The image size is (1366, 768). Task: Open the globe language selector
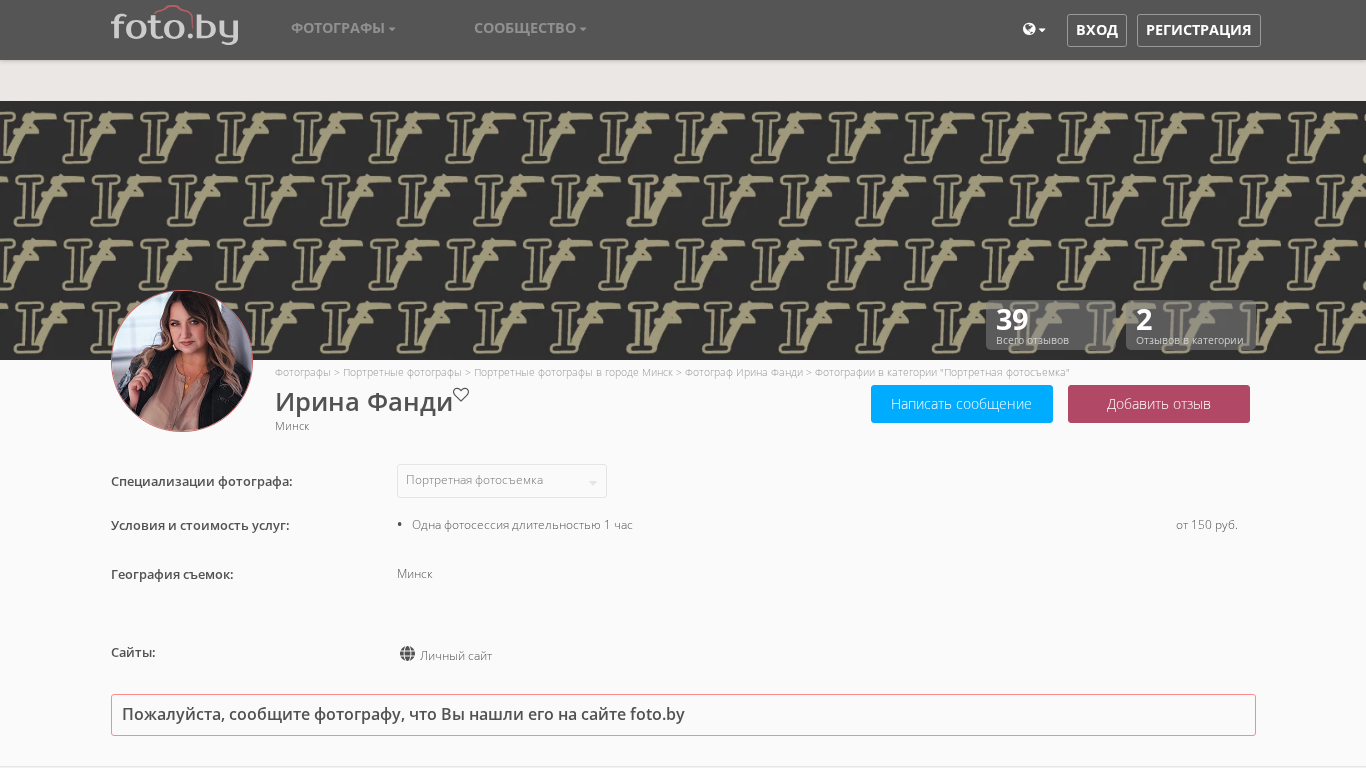pyautogui.click(x=1033, y=30)
